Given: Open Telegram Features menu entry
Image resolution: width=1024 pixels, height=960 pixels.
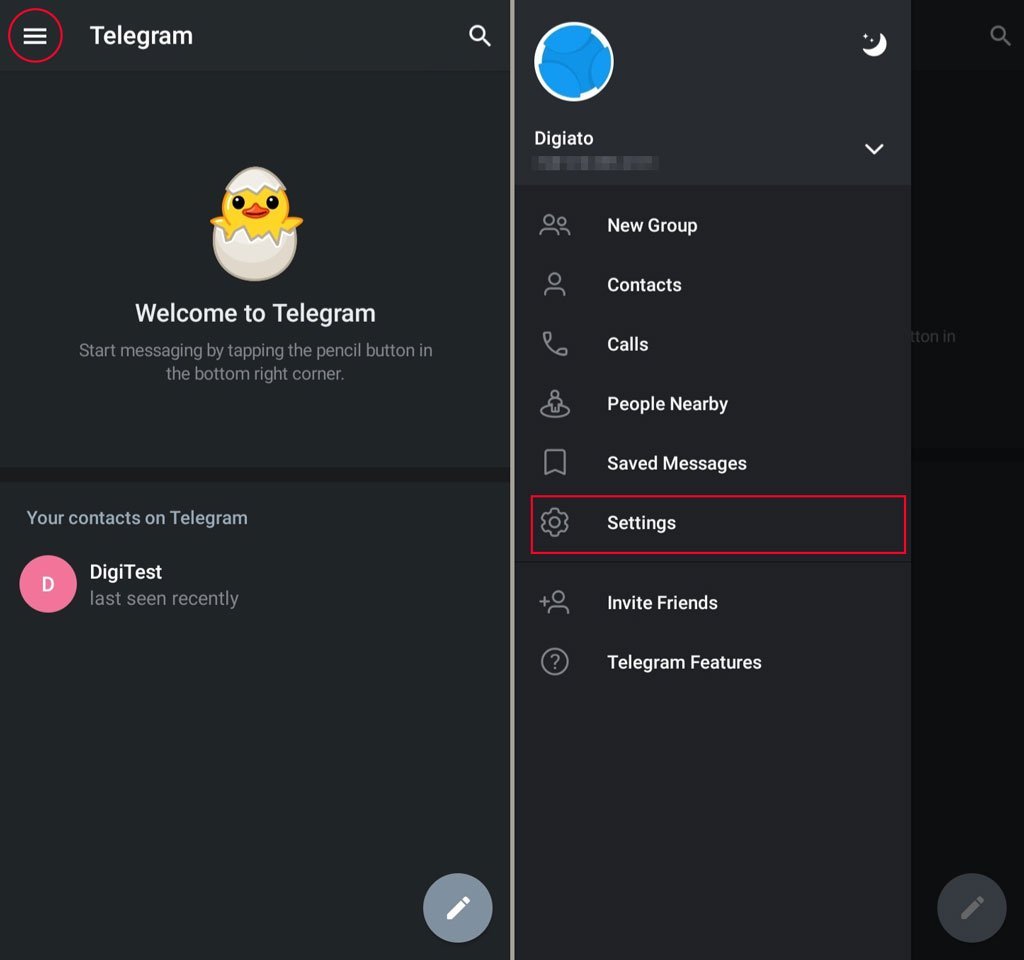Looking at the screenshot, I should (x=712, y=662).
